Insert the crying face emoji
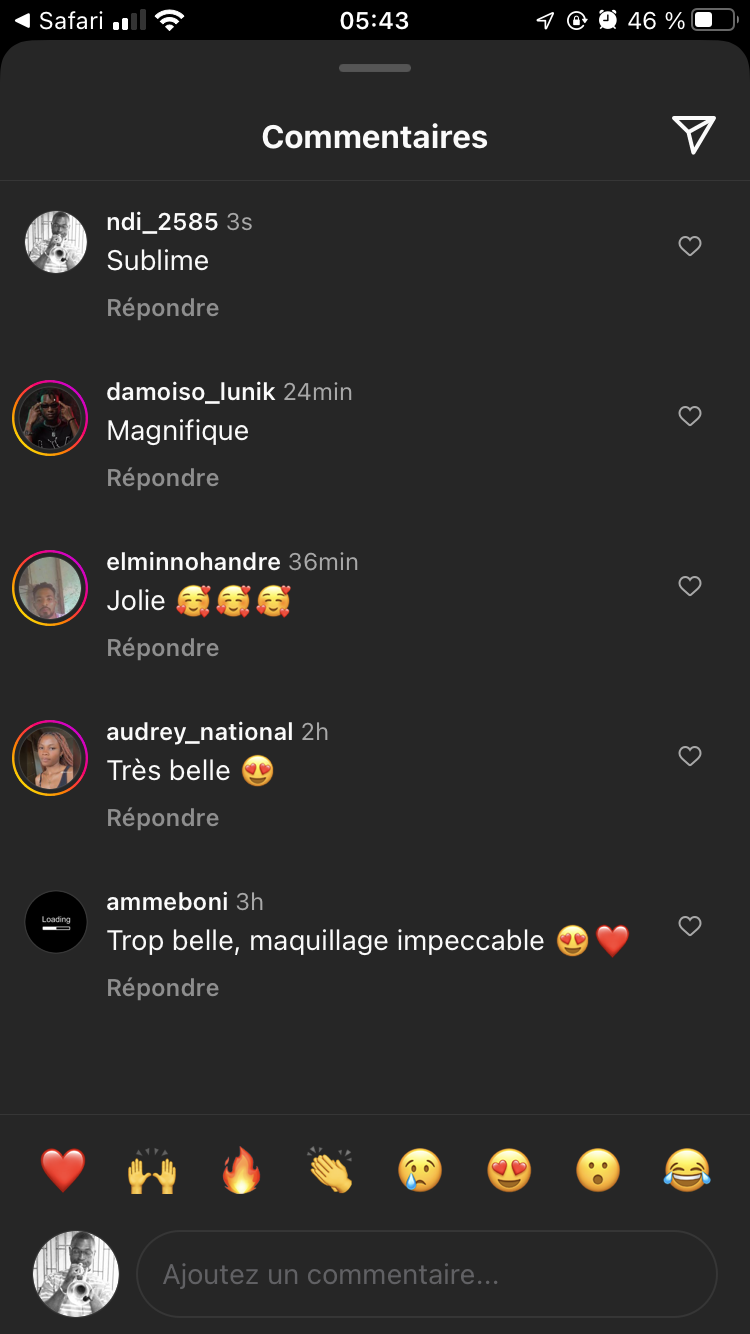Screen dimensions: 750x1334 pos(420,1170)
